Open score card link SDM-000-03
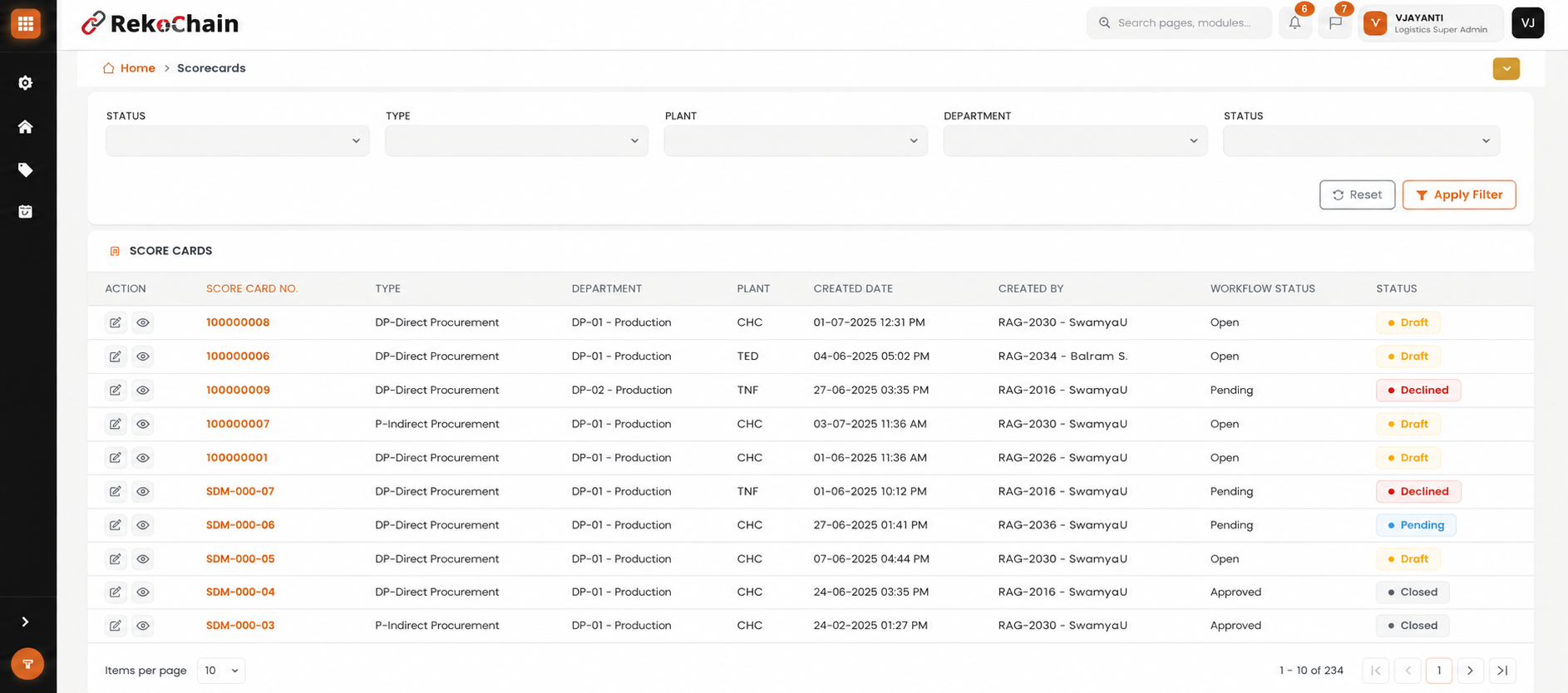This screenshot has height=693, width=1568. click(240, 626)
